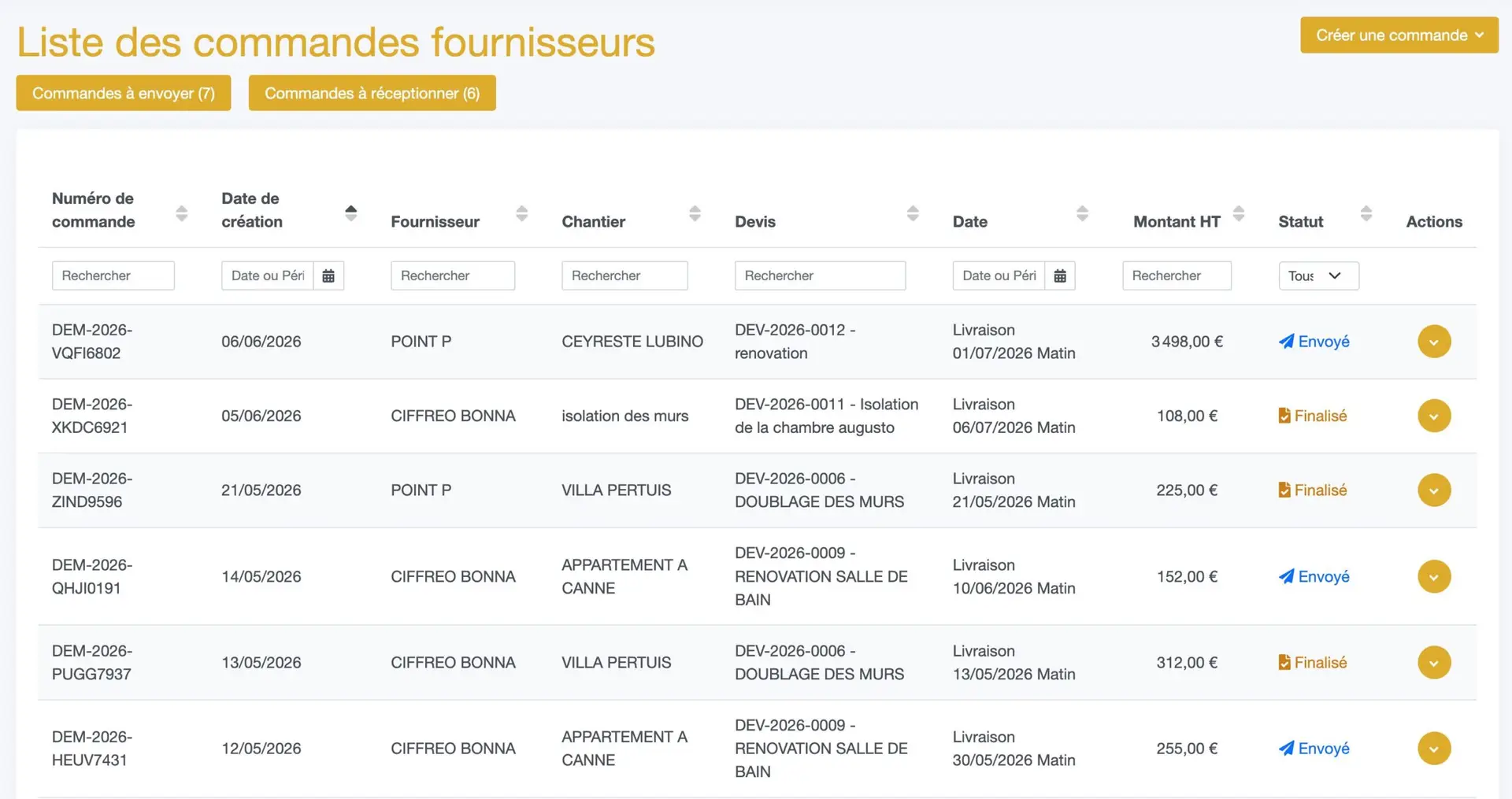Focus the Montant HT search field
1512x799 pixels.
[1177, 276]
